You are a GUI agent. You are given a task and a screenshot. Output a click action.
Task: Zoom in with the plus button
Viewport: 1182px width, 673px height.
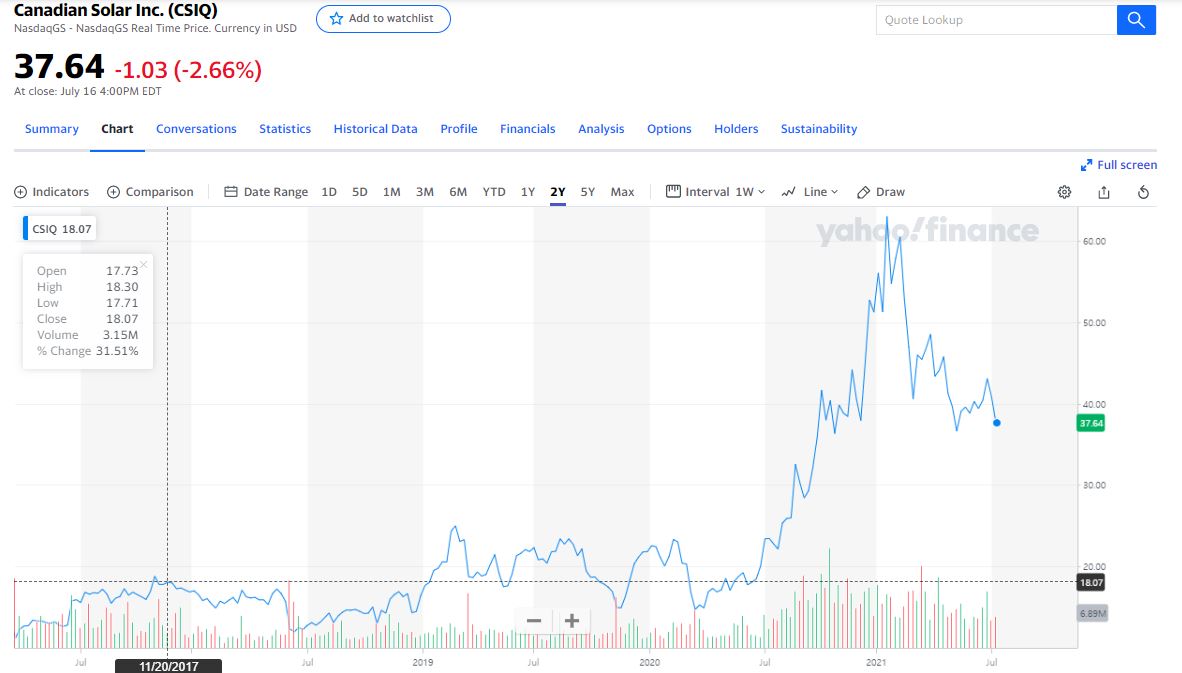pos(571,621)
